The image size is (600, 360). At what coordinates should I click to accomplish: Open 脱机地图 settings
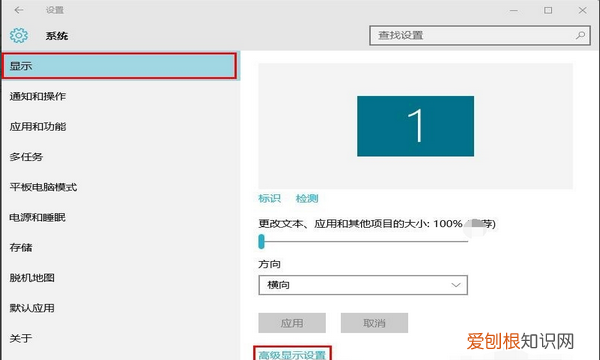pos(32,278)
